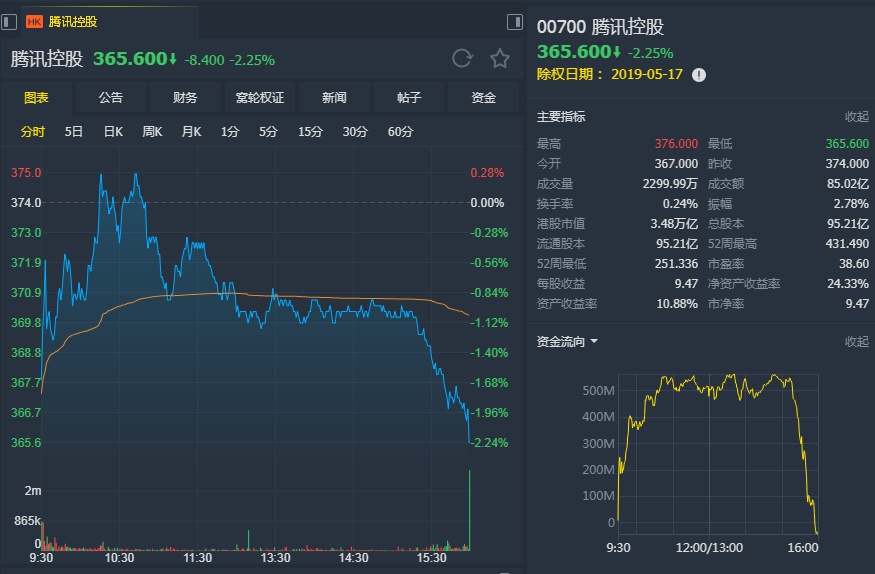Switch chart to 5分 interval

pyautogui.click(x=268, y=132)
